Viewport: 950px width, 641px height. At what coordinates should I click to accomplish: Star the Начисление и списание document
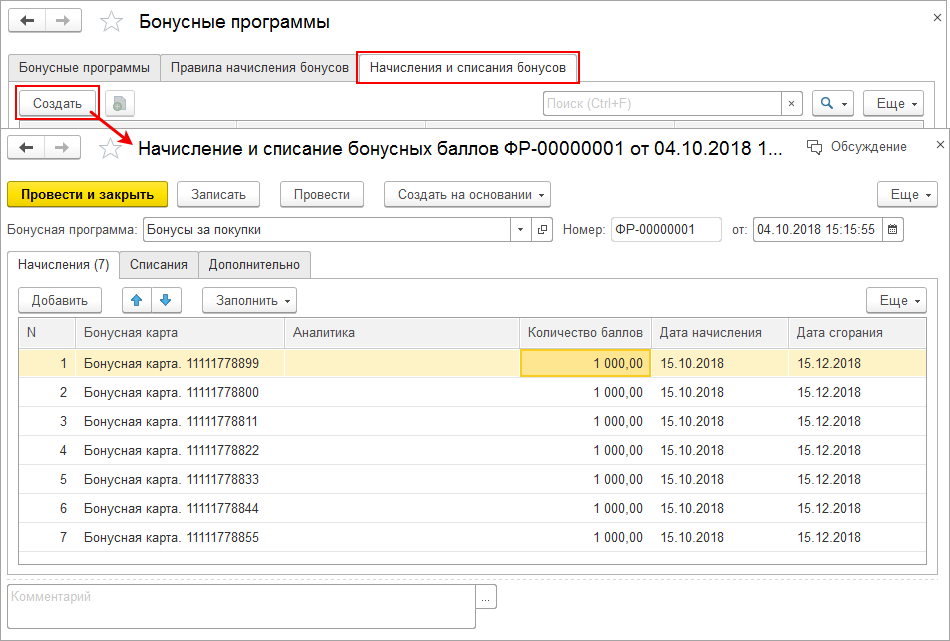pos(110,148)
